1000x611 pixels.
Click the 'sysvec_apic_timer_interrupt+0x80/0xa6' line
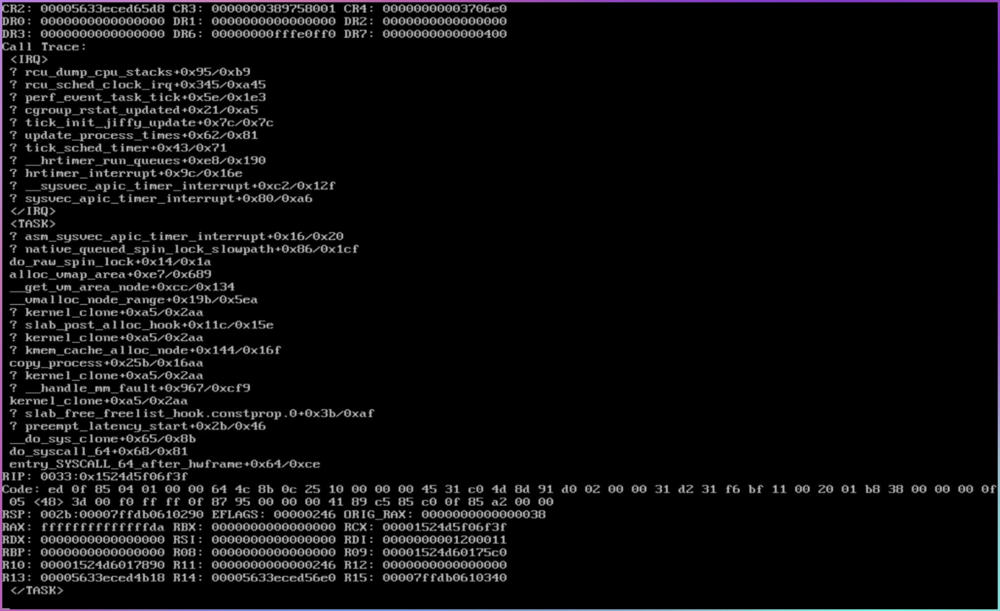161,198
